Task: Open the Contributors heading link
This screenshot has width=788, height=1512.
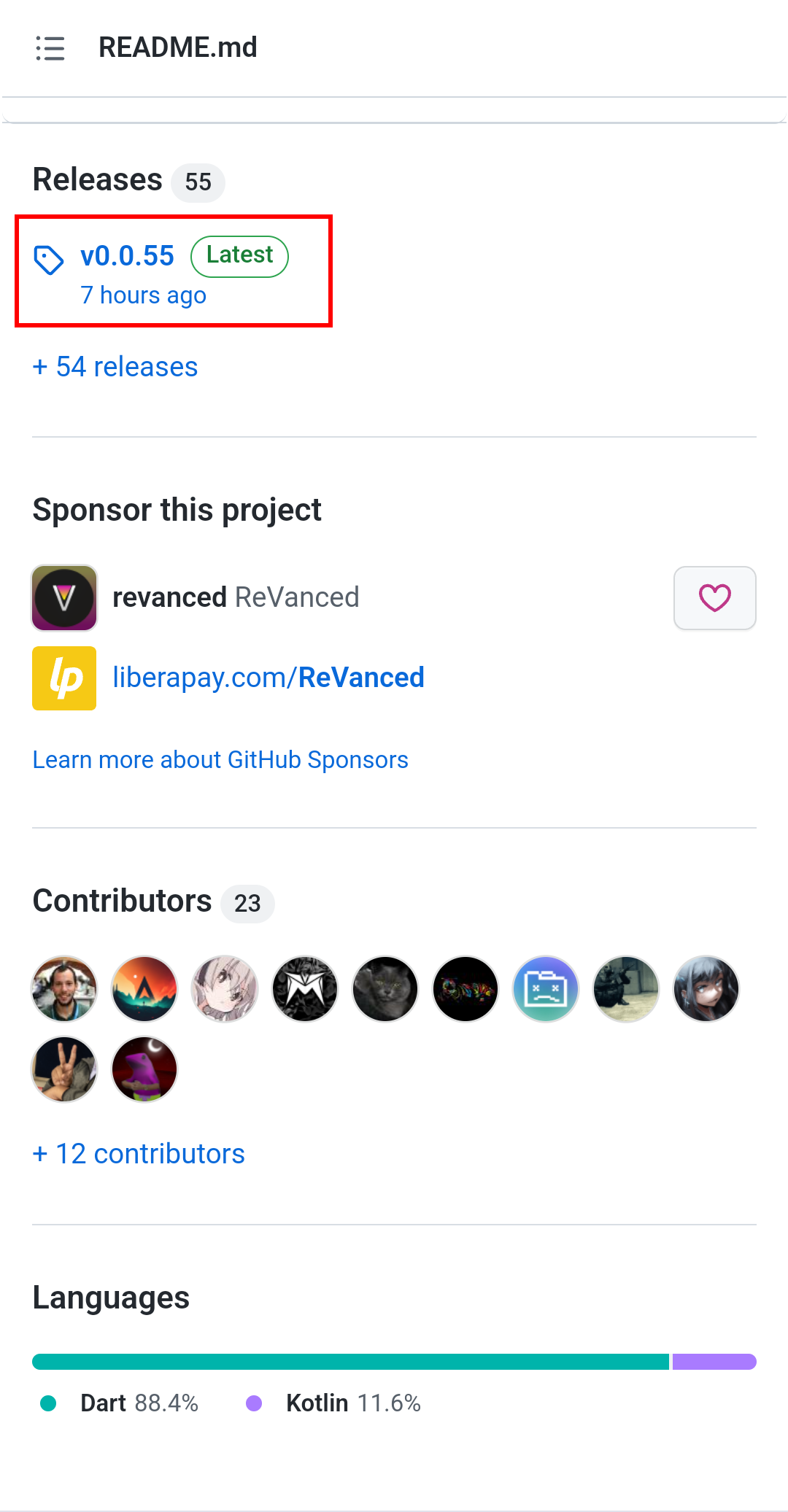Action: pyautogui.click(x=122, y=902)
